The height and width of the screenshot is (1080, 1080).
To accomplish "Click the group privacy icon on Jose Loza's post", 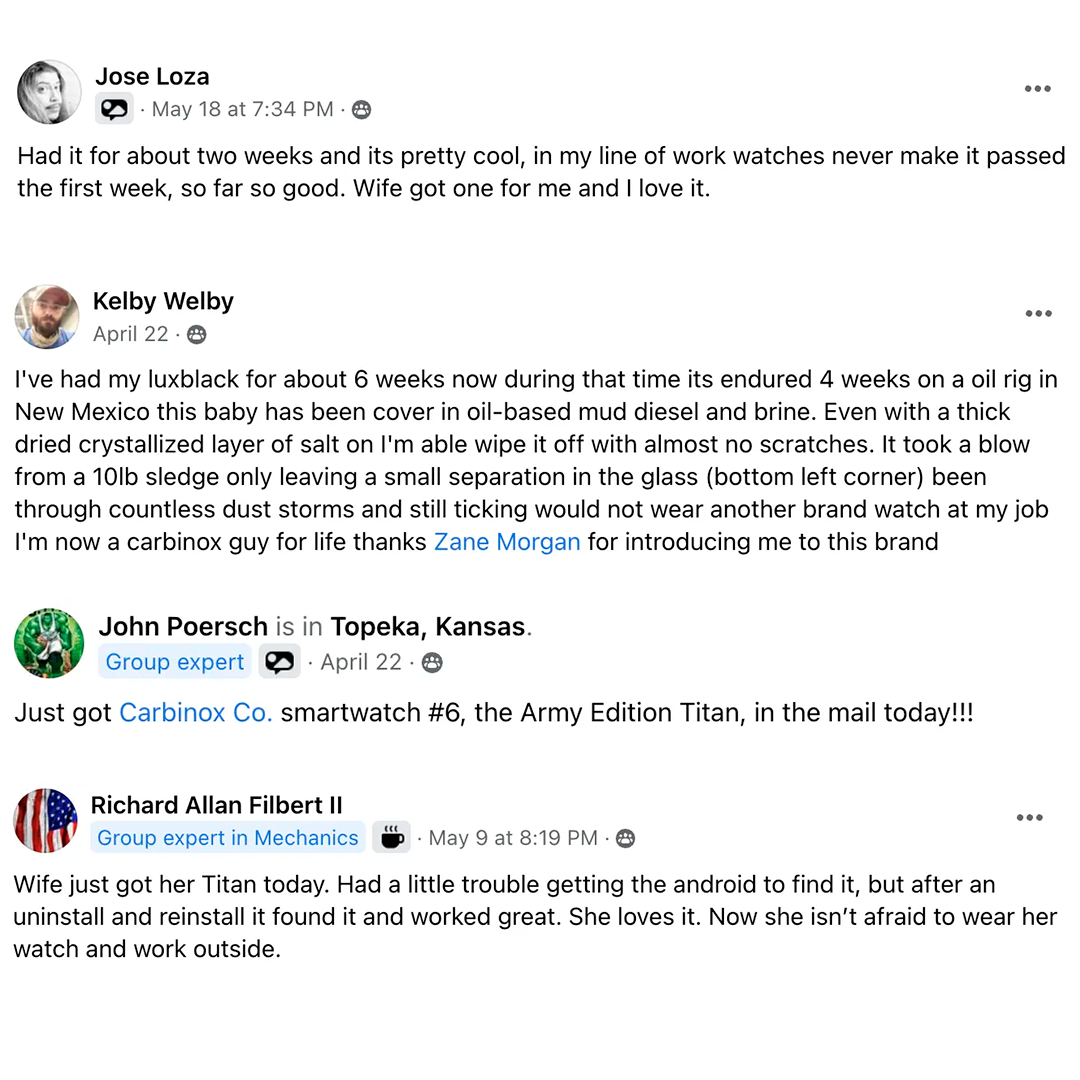I will 362,110.
